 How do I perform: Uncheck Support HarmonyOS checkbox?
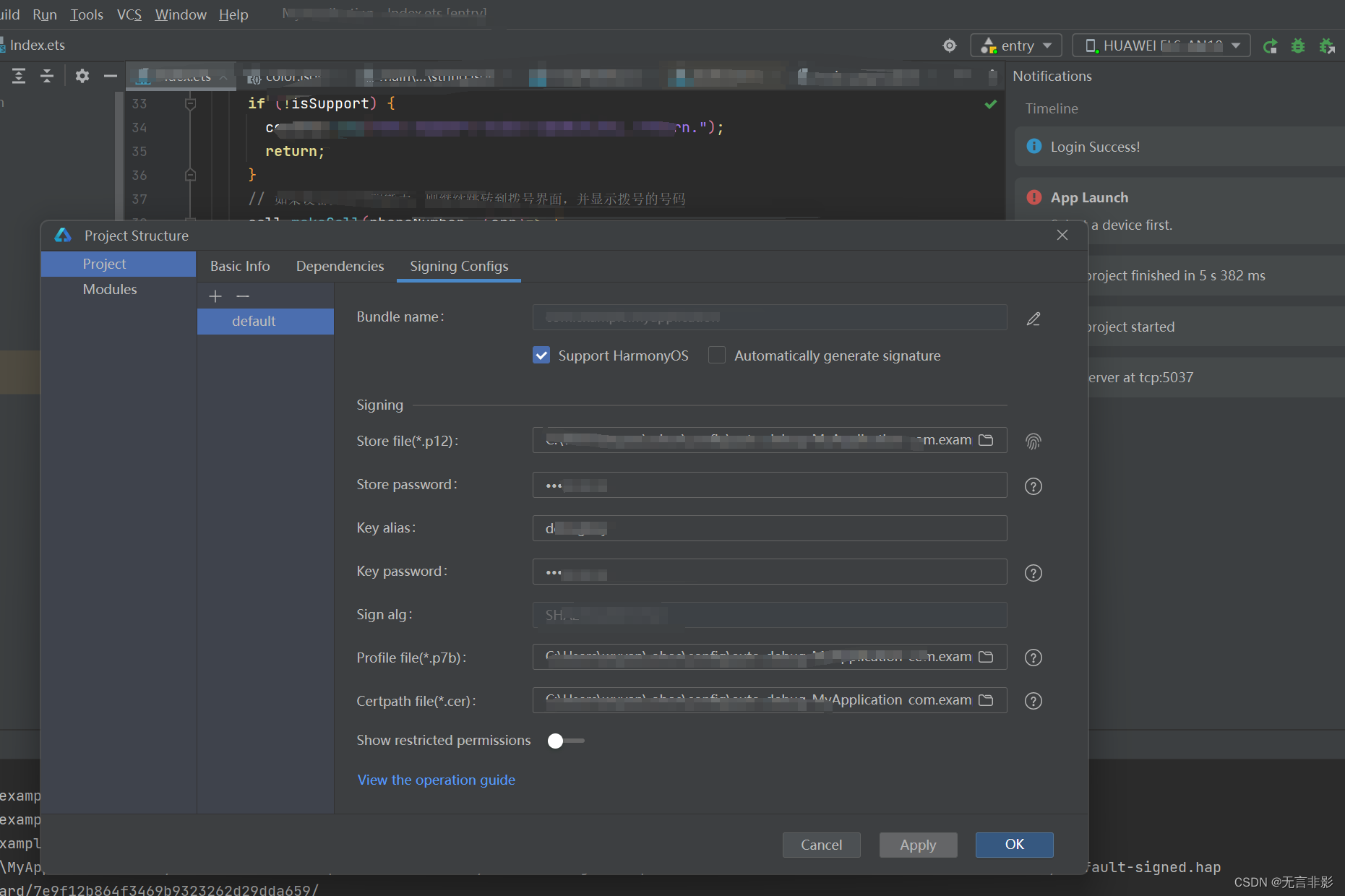541,355
